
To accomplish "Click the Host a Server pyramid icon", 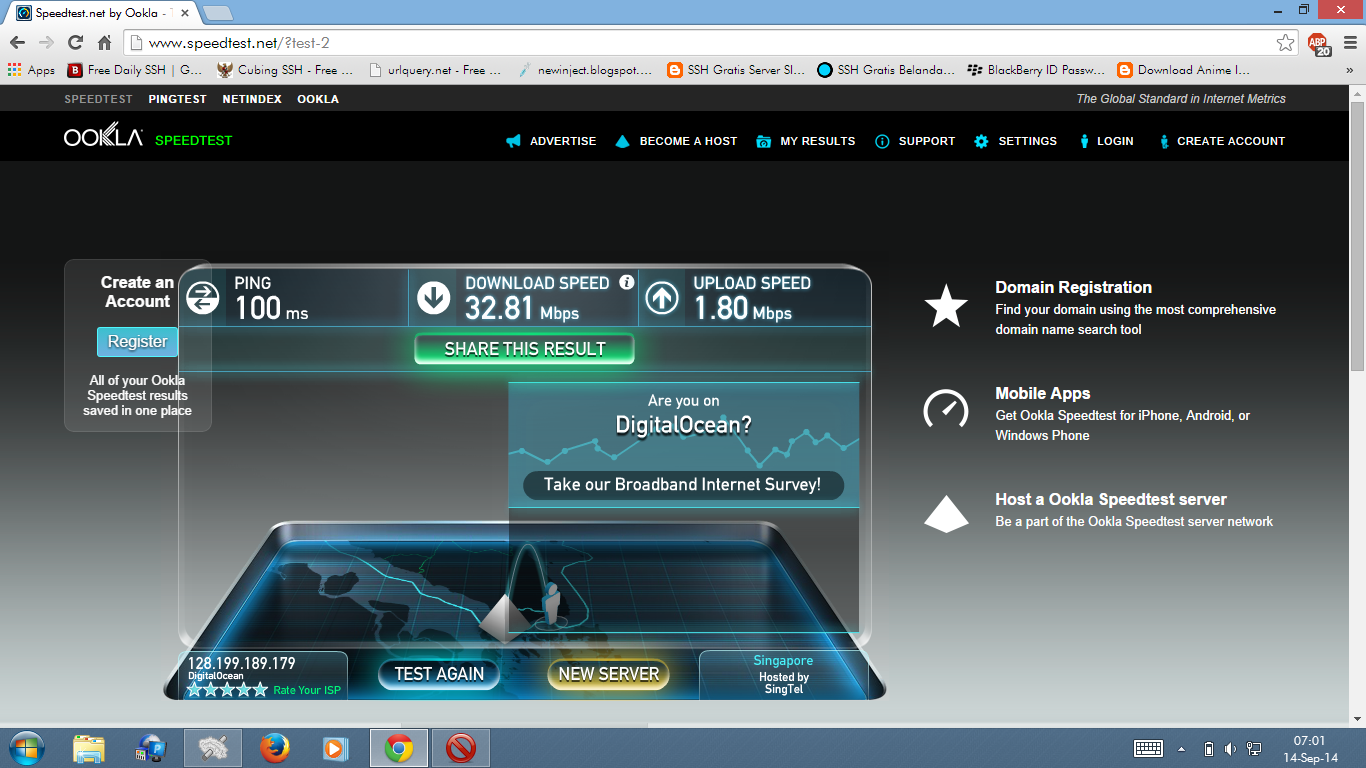I will (x=945, y=514).
